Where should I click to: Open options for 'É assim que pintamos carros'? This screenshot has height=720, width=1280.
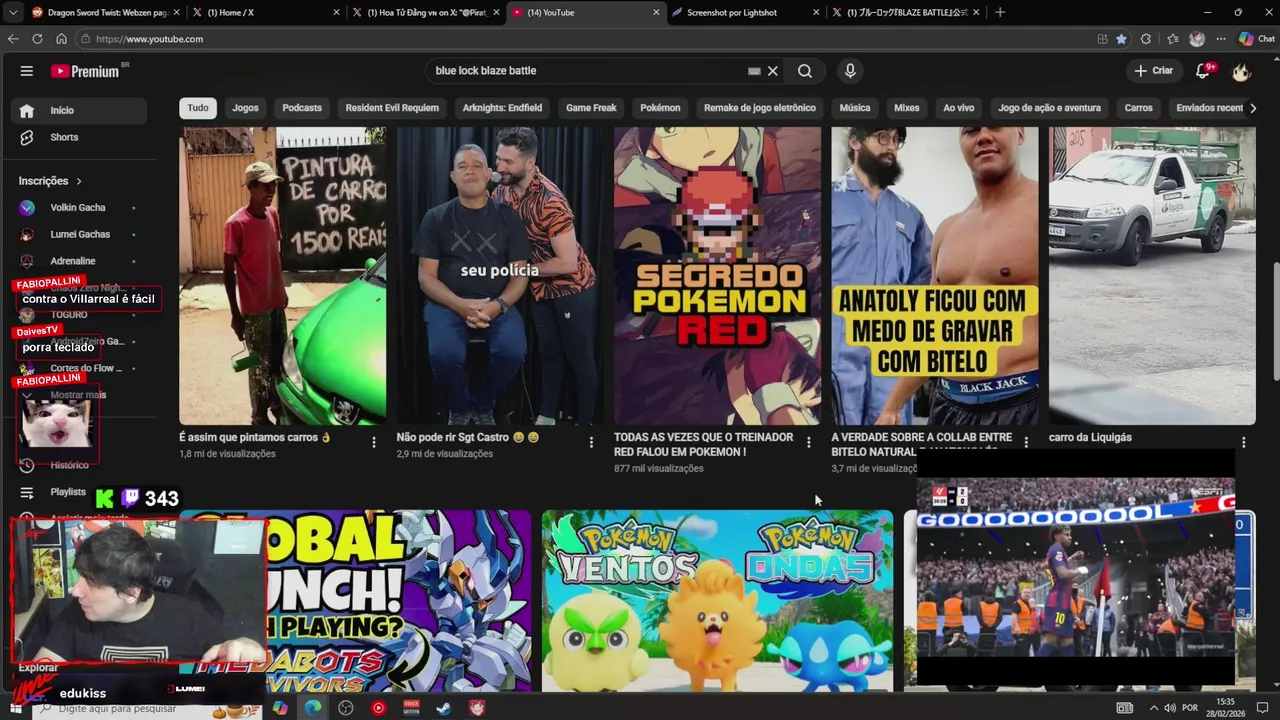coord(374,442)
